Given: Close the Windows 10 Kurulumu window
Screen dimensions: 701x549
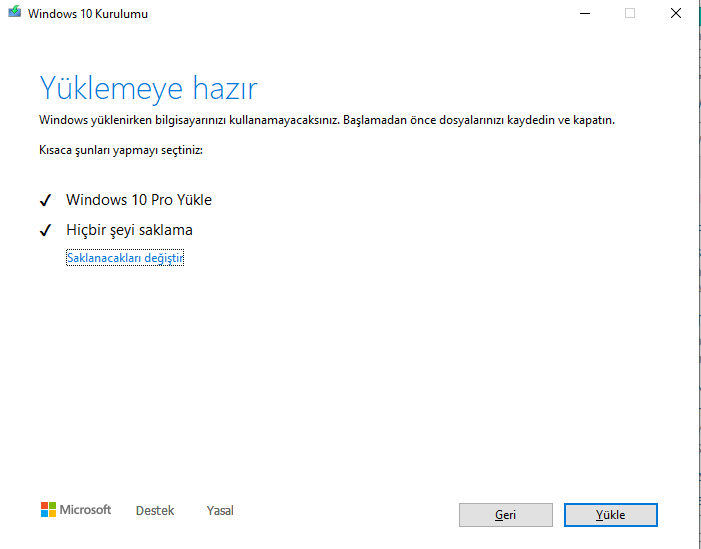Looking at the screenshot, I should point(676,13).
